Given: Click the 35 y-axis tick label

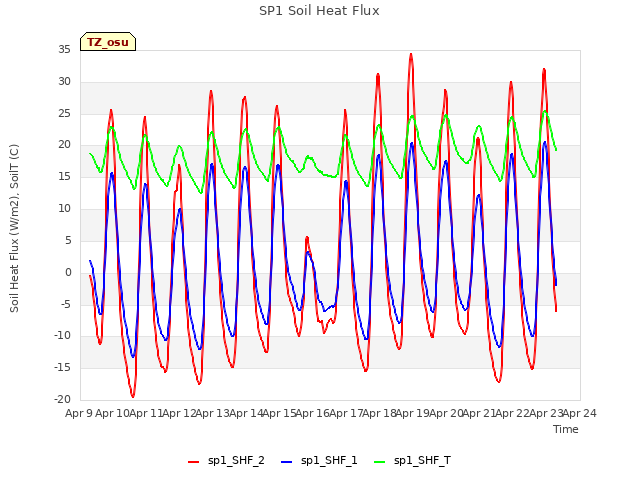Looking at the screenshot, I should pyautogui.click(x=64, y=50).
